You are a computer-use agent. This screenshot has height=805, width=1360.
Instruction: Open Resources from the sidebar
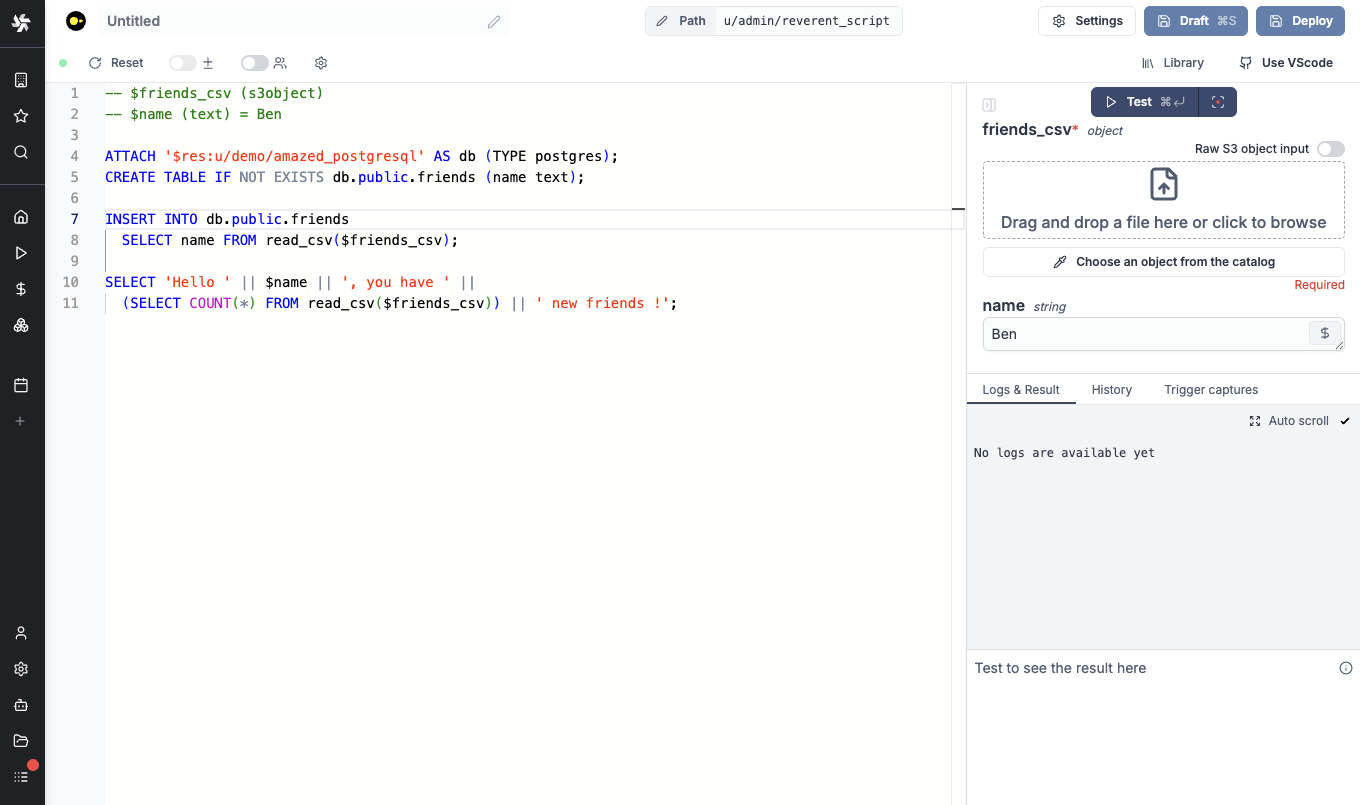coord(21,324)
